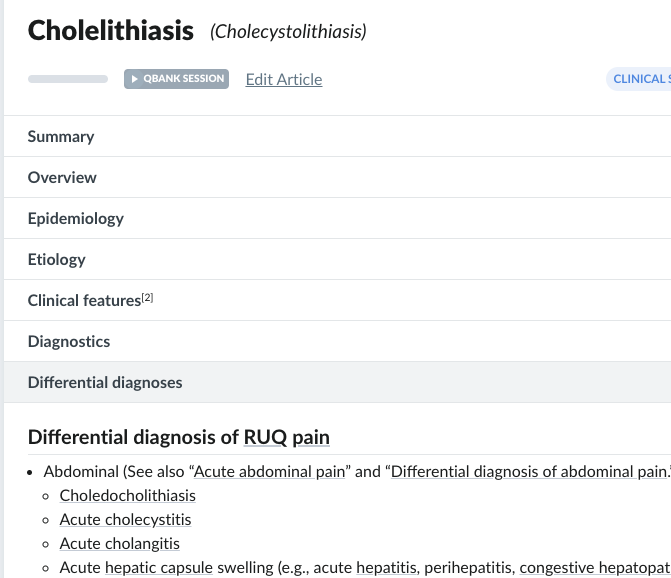Screen dimensions: 671x578
Task: Expand the Overview section
Action: (62, 177)
